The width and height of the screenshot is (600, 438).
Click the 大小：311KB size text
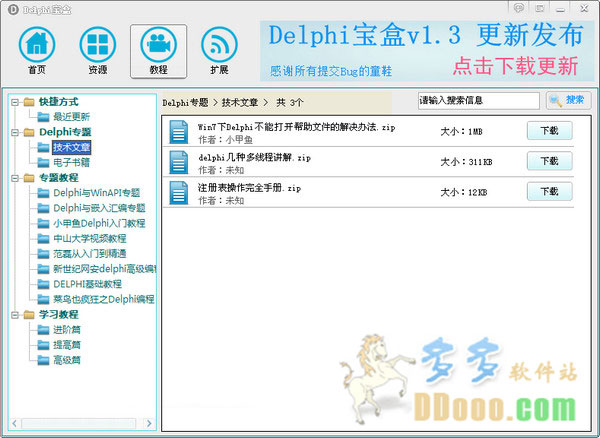click(466, 162)
